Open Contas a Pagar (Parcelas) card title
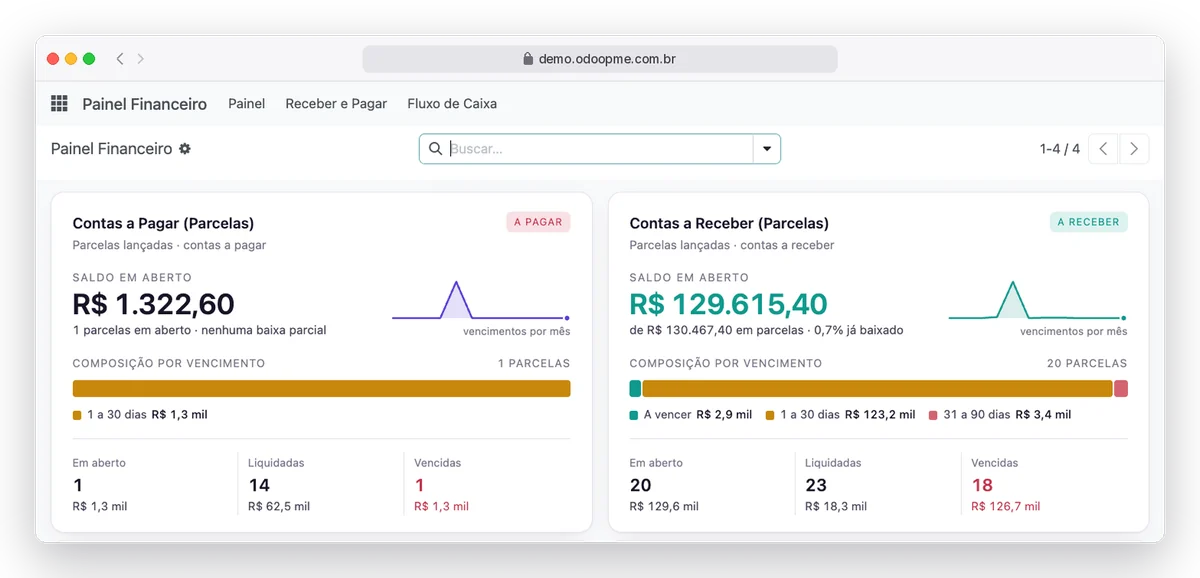The height and width of the screenshot is (578, 1200). tap(163, 223)
